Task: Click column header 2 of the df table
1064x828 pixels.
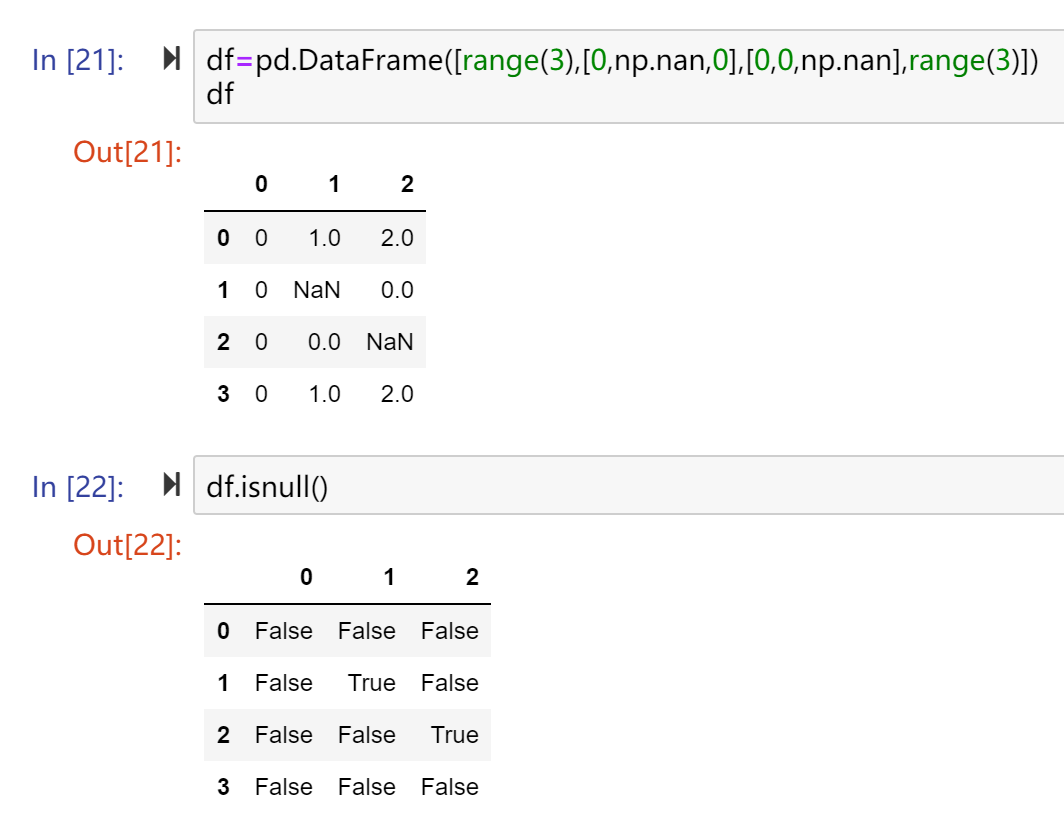Action: point(407,184)
